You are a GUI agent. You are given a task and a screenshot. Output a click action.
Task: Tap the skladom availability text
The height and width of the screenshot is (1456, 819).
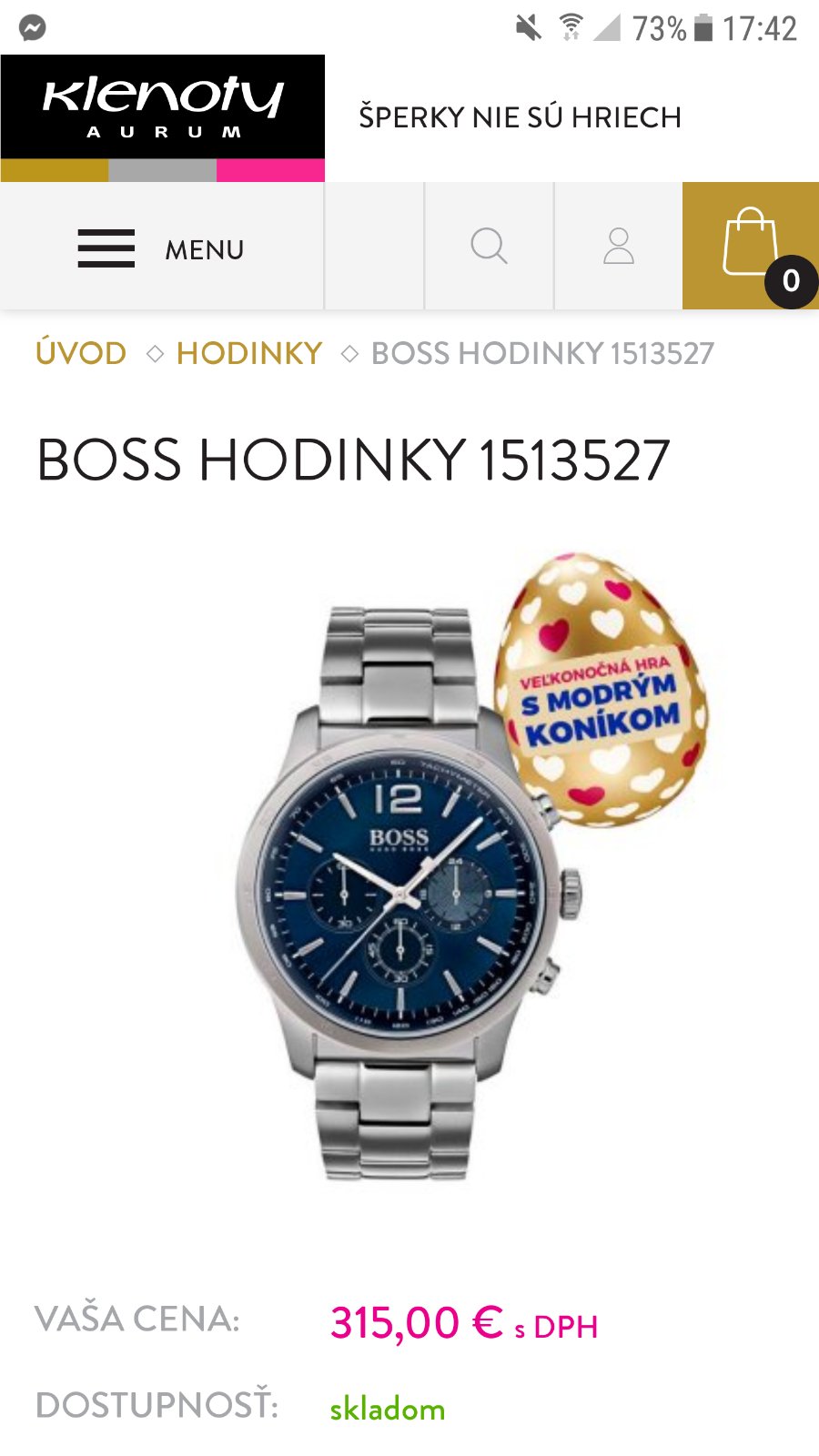388,1410
